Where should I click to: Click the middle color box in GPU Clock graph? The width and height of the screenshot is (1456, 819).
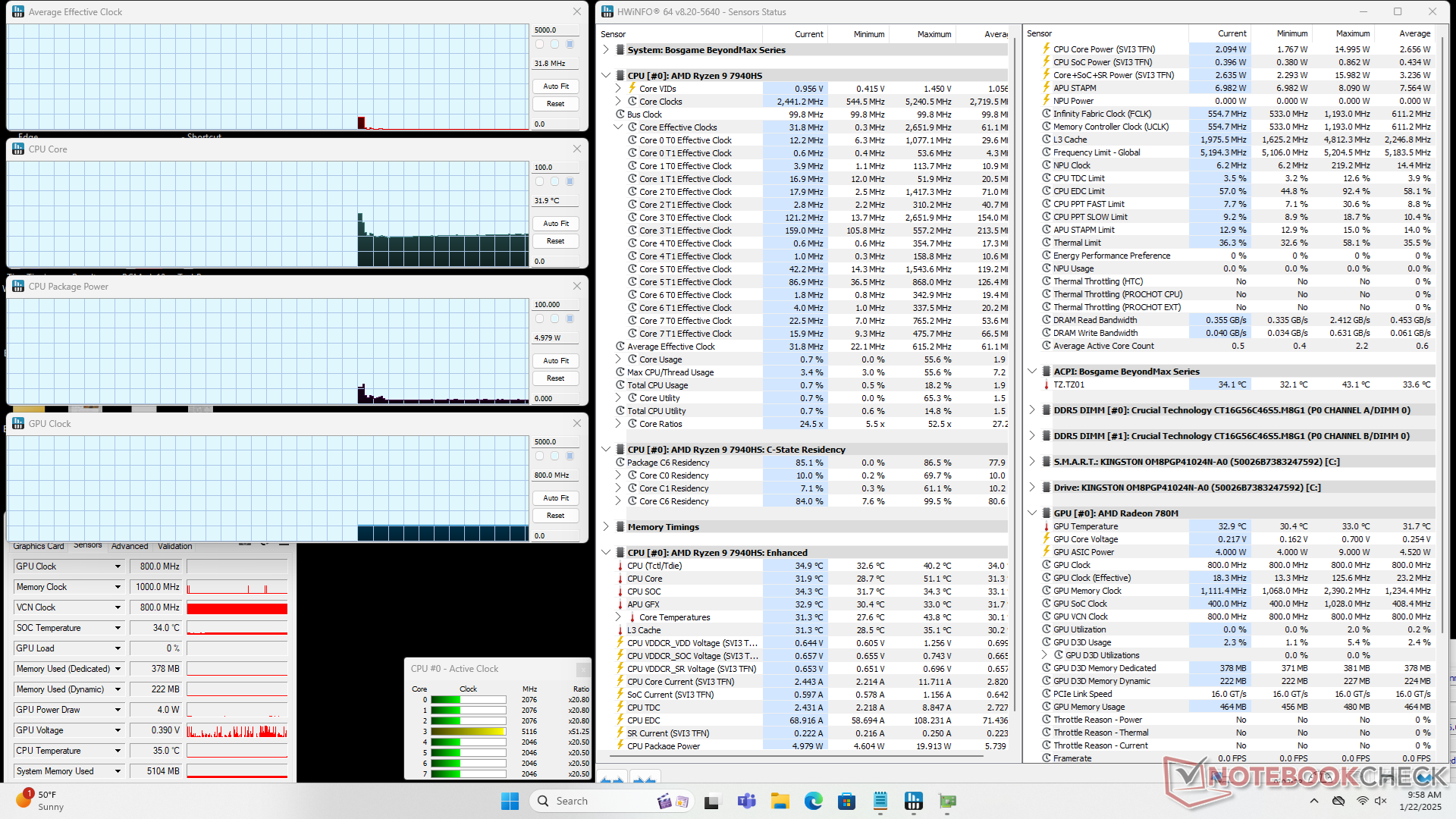point(555,456)
